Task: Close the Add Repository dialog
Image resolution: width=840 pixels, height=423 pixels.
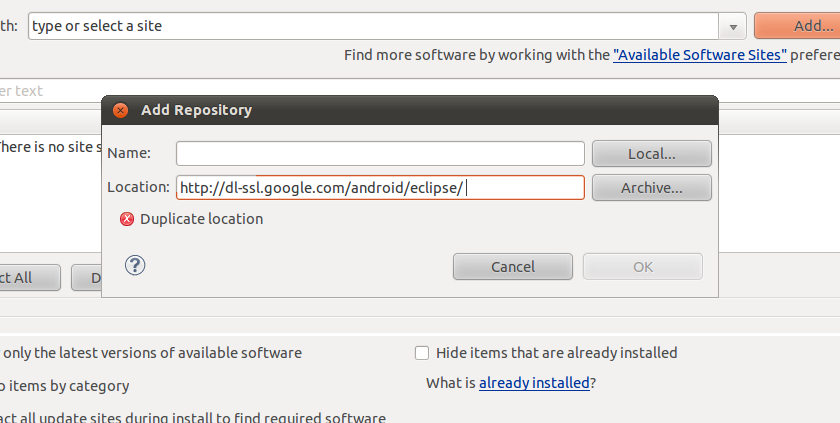Action: coord(121,110)
